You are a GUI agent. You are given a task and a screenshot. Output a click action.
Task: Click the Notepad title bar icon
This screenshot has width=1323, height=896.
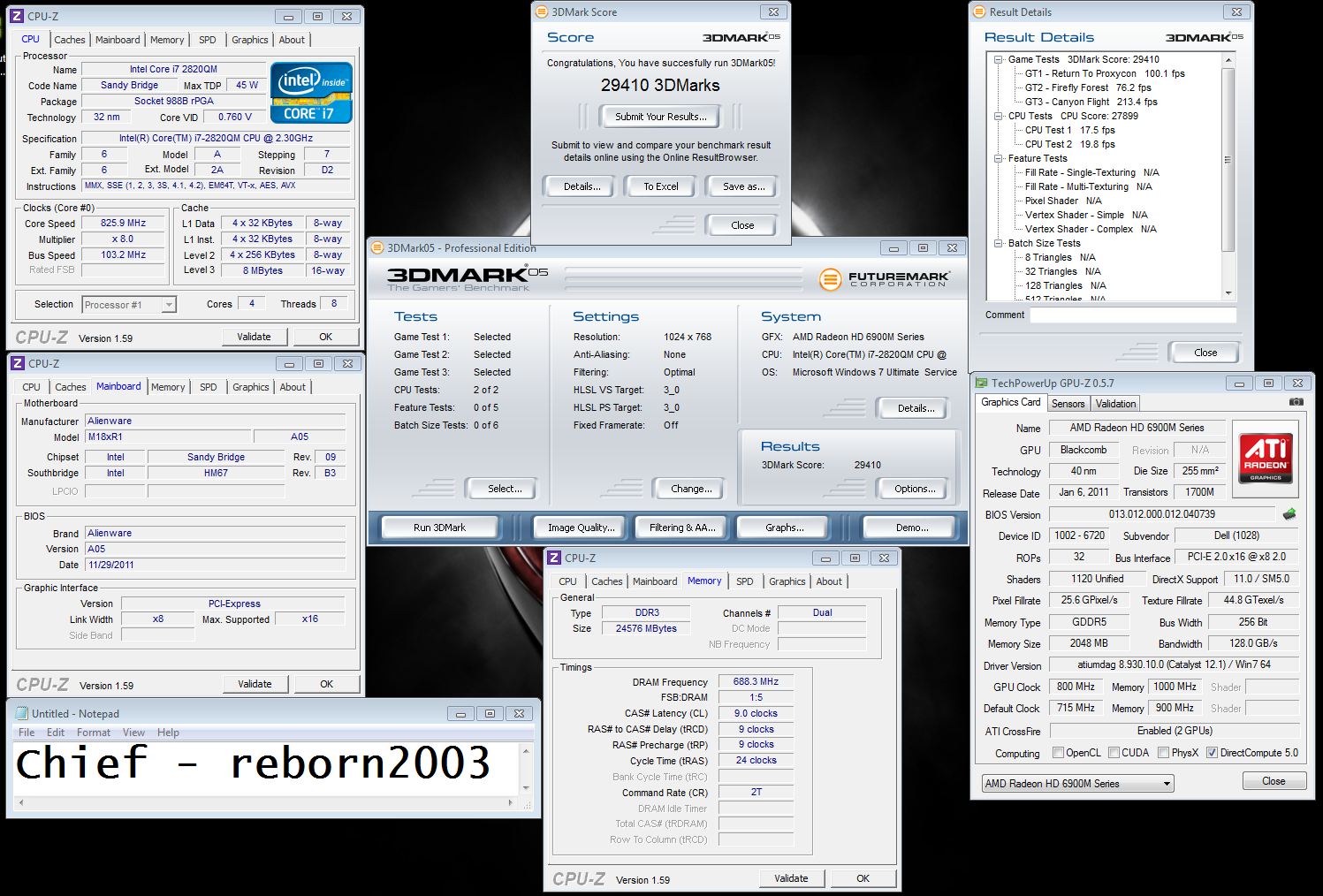[x=20, y=713]
